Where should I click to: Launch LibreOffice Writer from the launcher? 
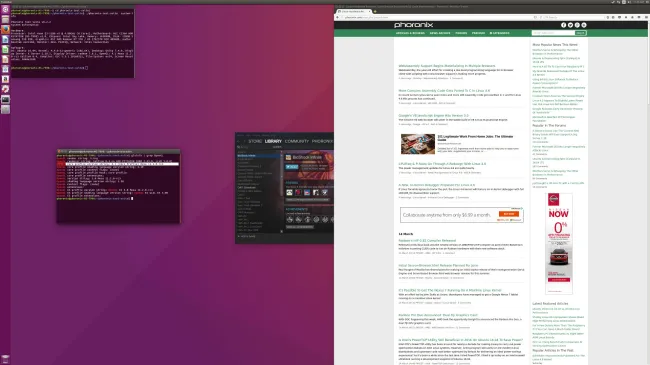(5, 39)
